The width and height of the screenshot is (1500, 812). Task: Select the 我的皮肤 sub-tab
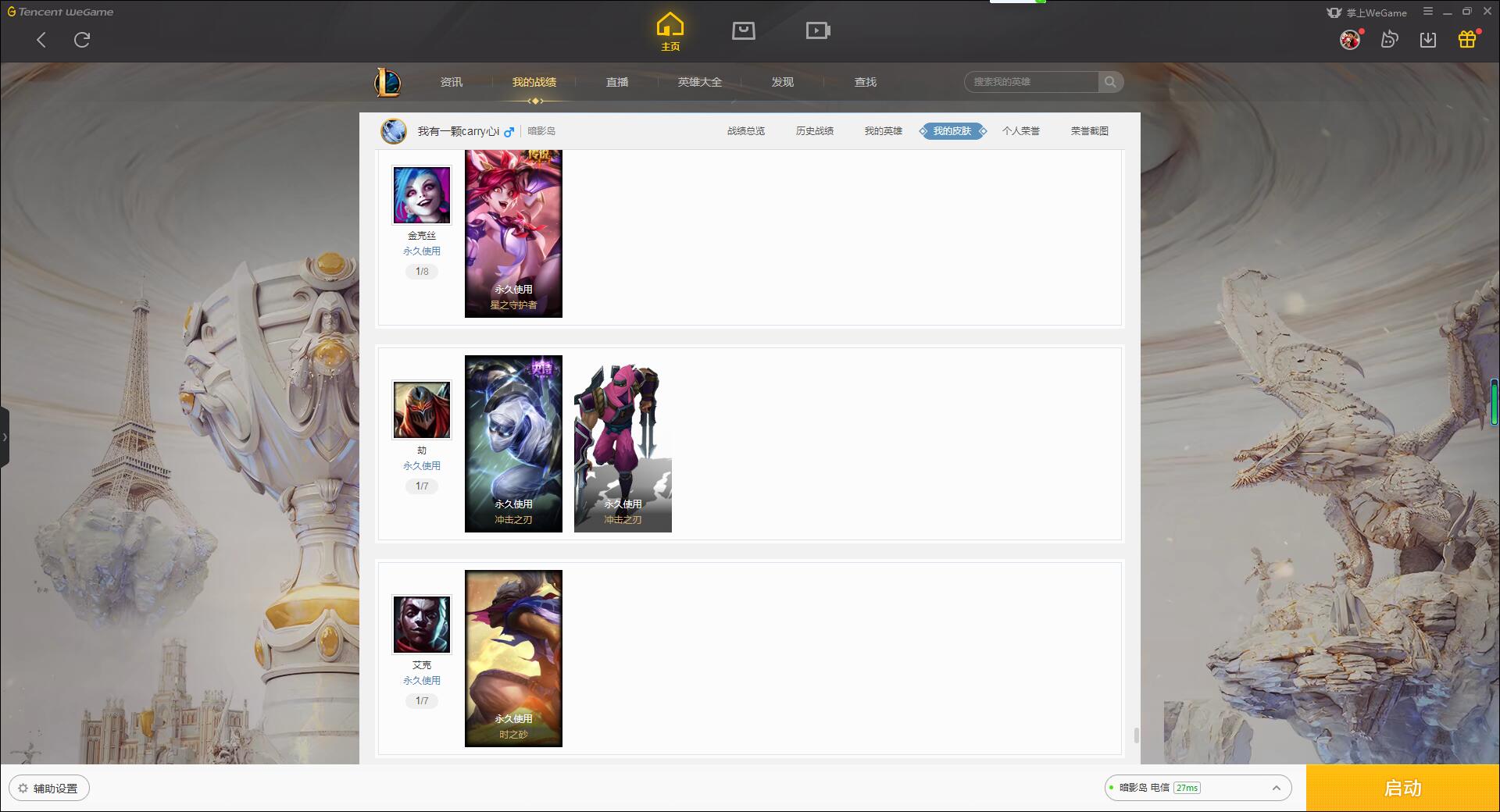point(952,131)
